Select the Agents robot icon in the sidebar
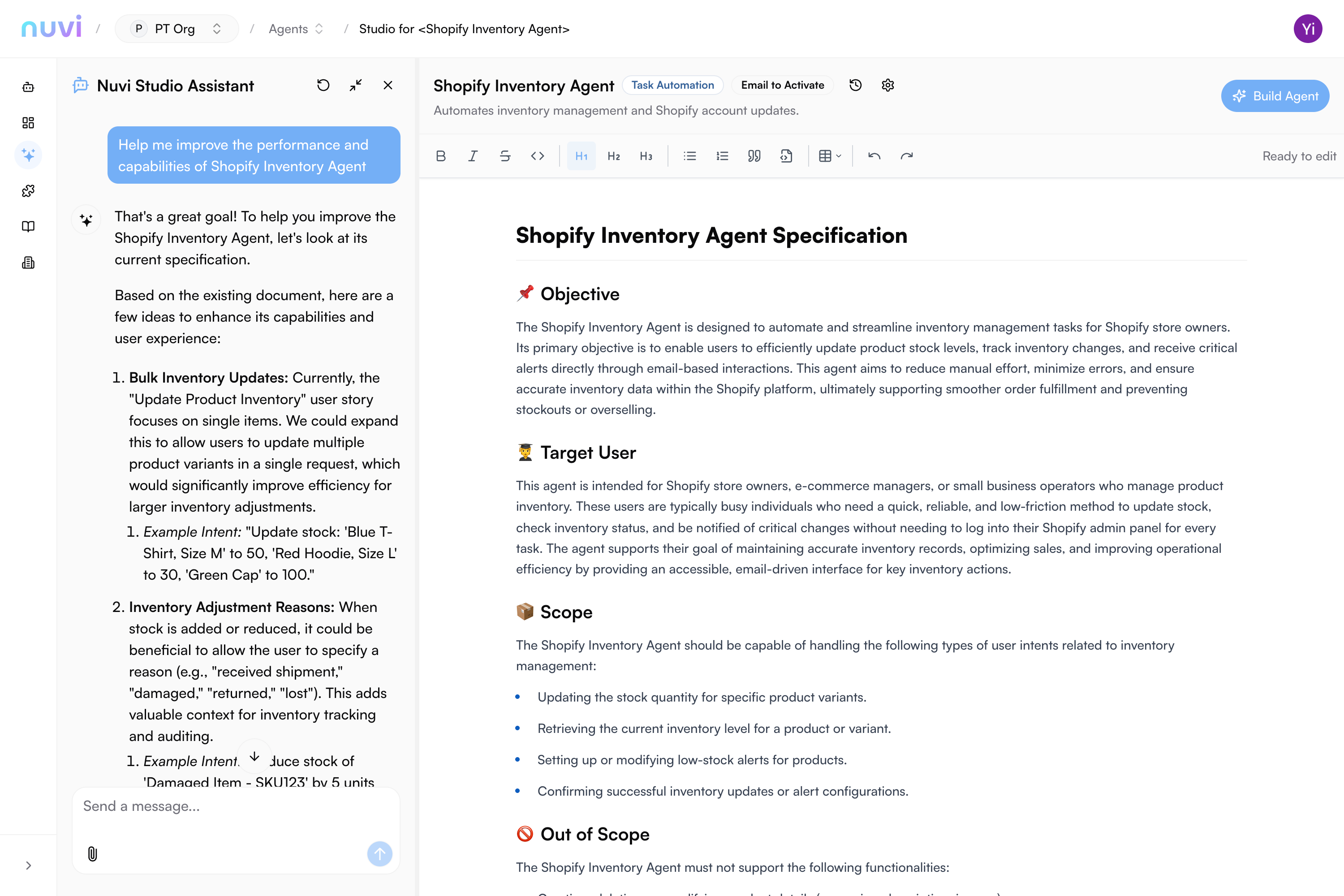 point(28,87)
